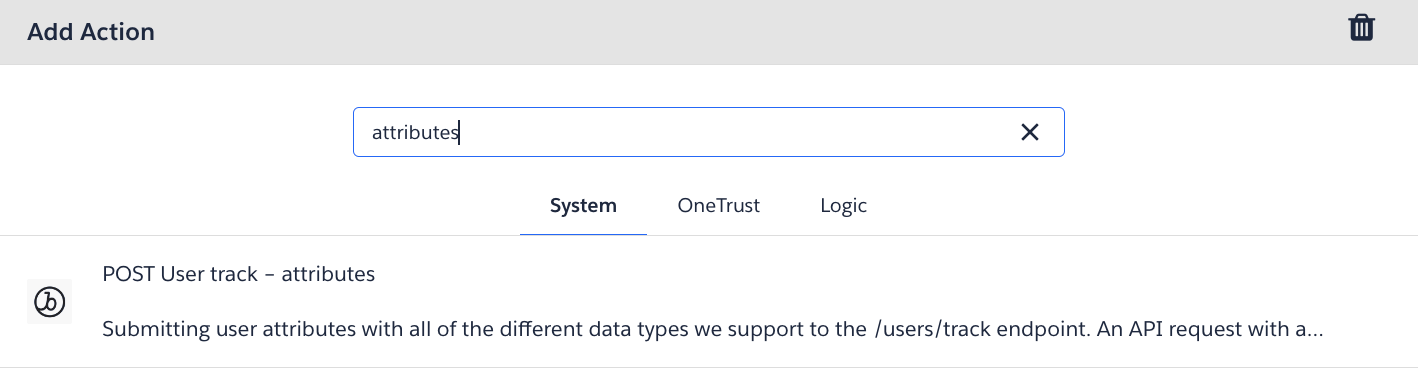The image size is (1418, 383).
Task: Click the Add Action header title
Action: pyautogui.click(x=91, y=32)
